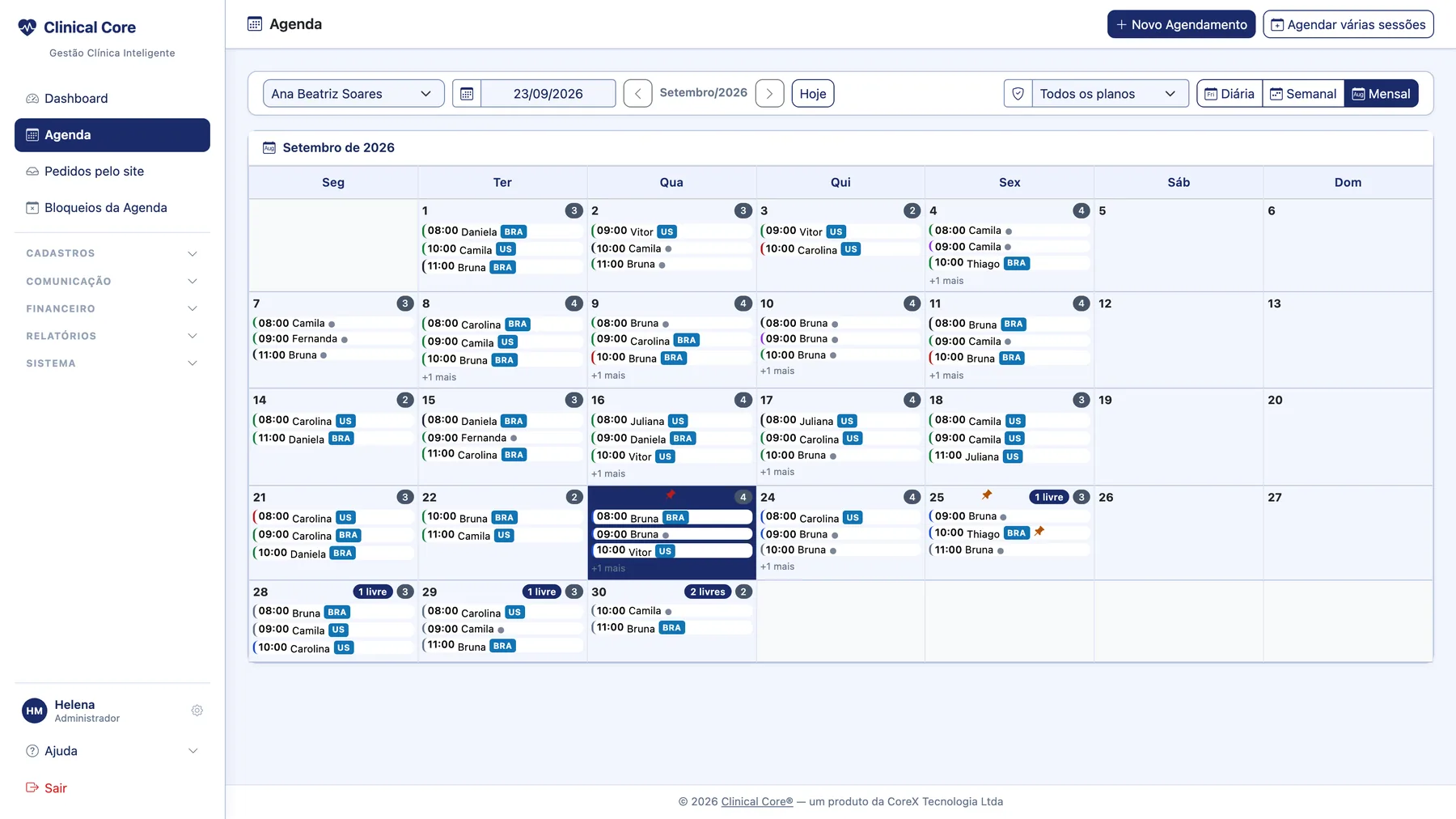Select the Mensal view
The width and height of the screenshot is (1456, 819).
point(1382,94)
